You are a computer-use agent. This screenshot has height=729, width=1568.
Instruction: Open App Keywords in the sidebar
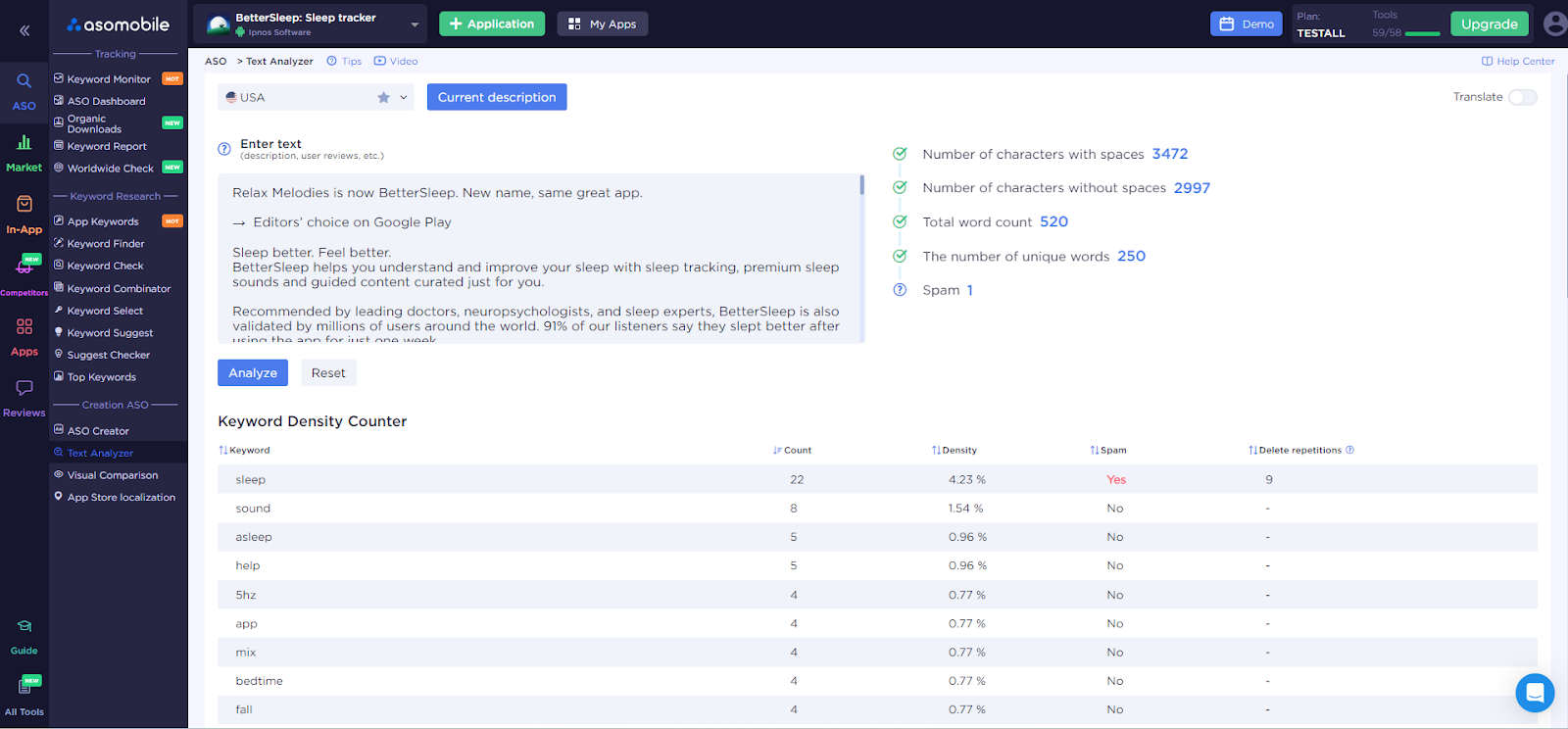pyautogui.click(x=103, y=221)
